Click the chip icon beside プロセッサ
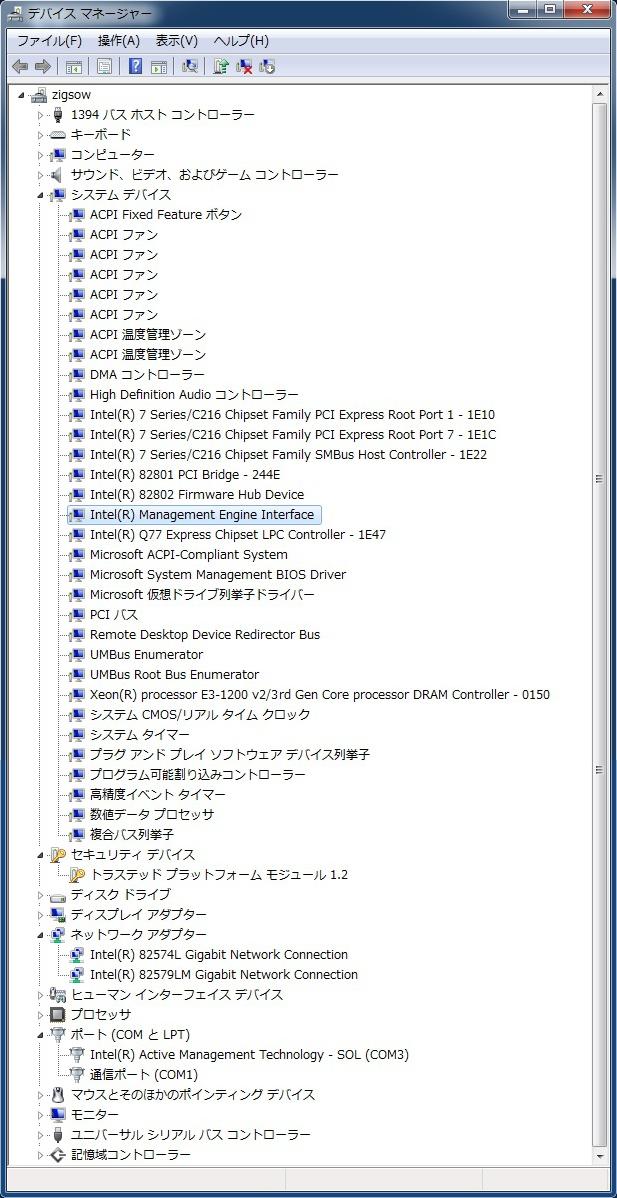The width and height of the screenshot is (617, 1198). pos(58,1015)
